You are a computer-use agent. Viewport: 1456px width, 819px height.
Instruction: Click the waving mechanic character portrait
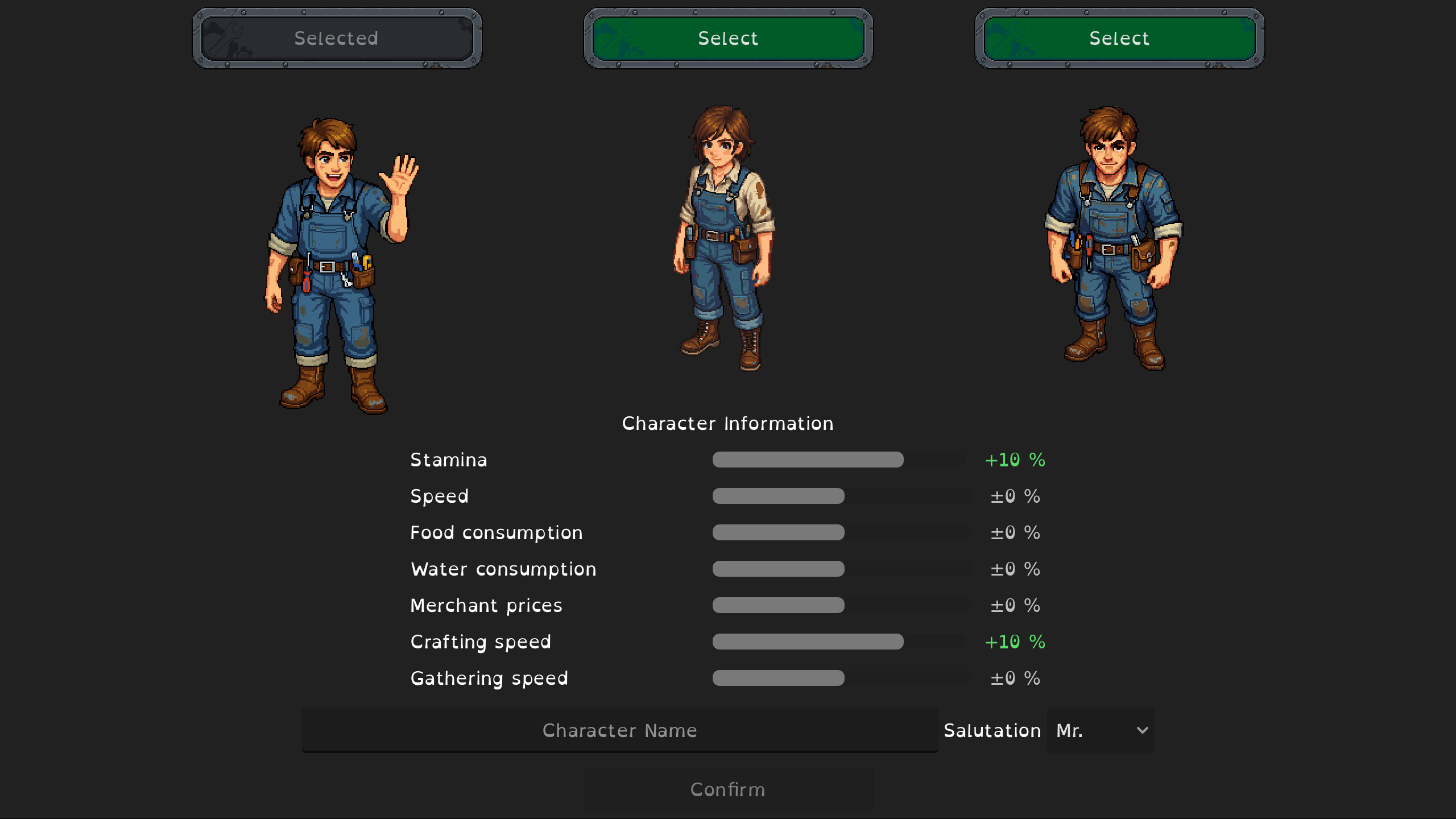click(342, 266)
